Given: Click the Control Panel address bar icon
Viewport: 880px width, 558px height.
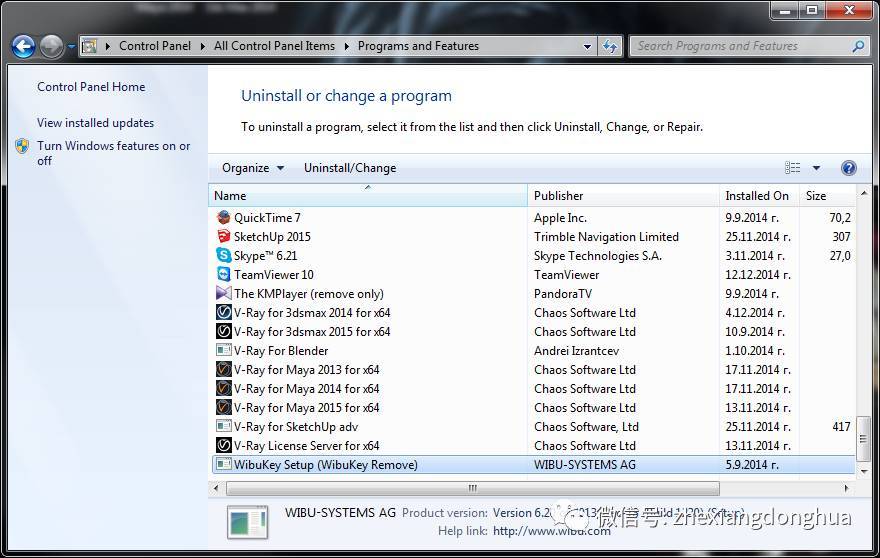Looking at the screenshot, I should click(90, 46).
